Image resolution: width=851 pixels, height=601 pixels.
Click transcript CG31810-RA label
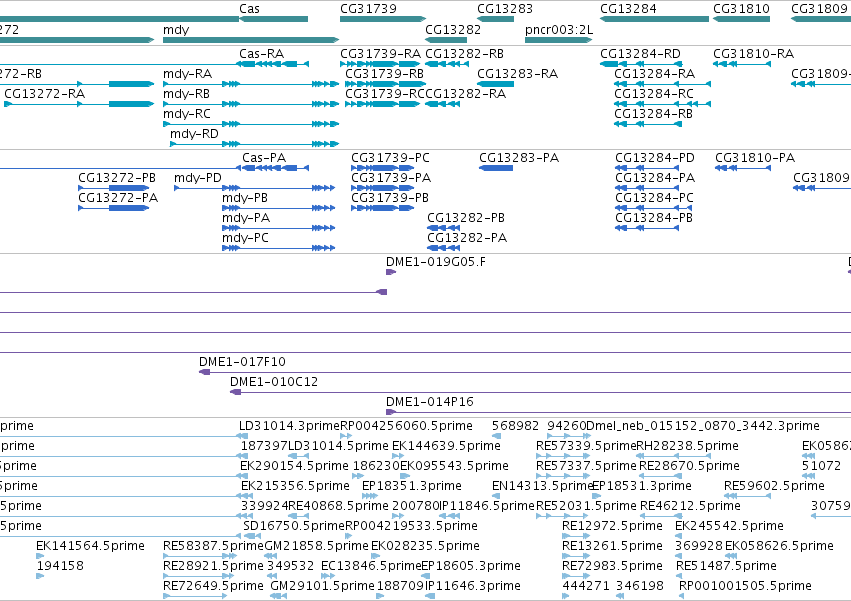tap(753, 54)
